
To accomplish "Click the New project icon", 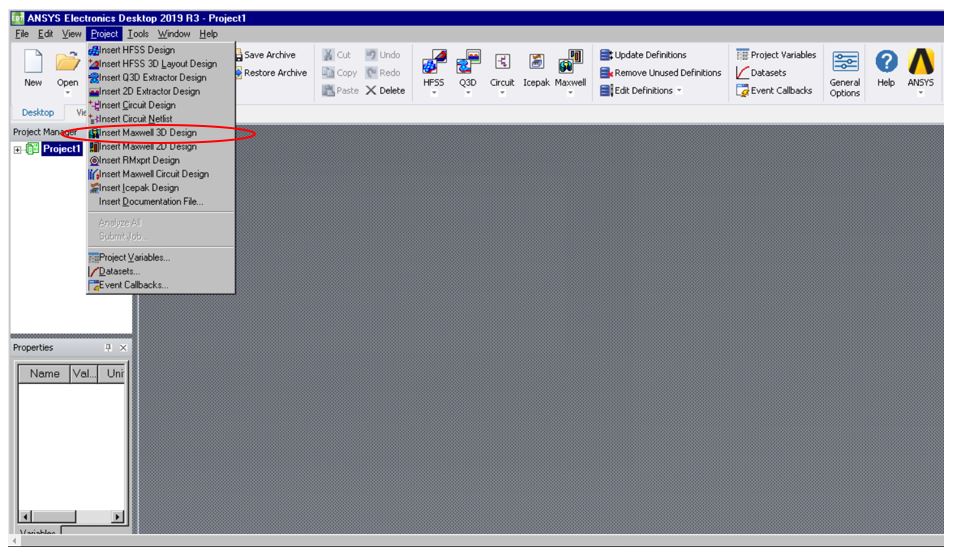I will [33, 62].
